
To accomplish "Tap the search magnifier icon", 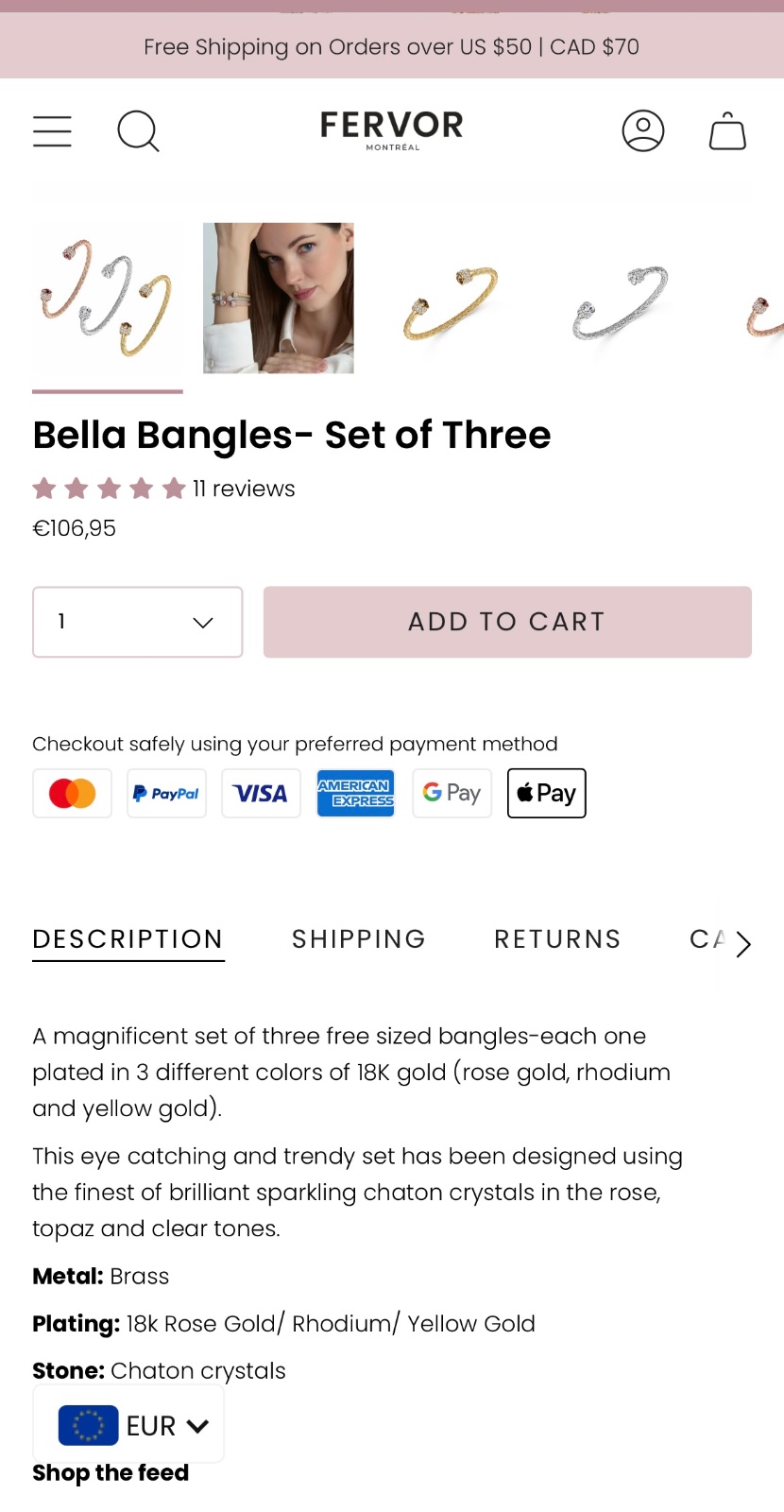I will (138, 131).
